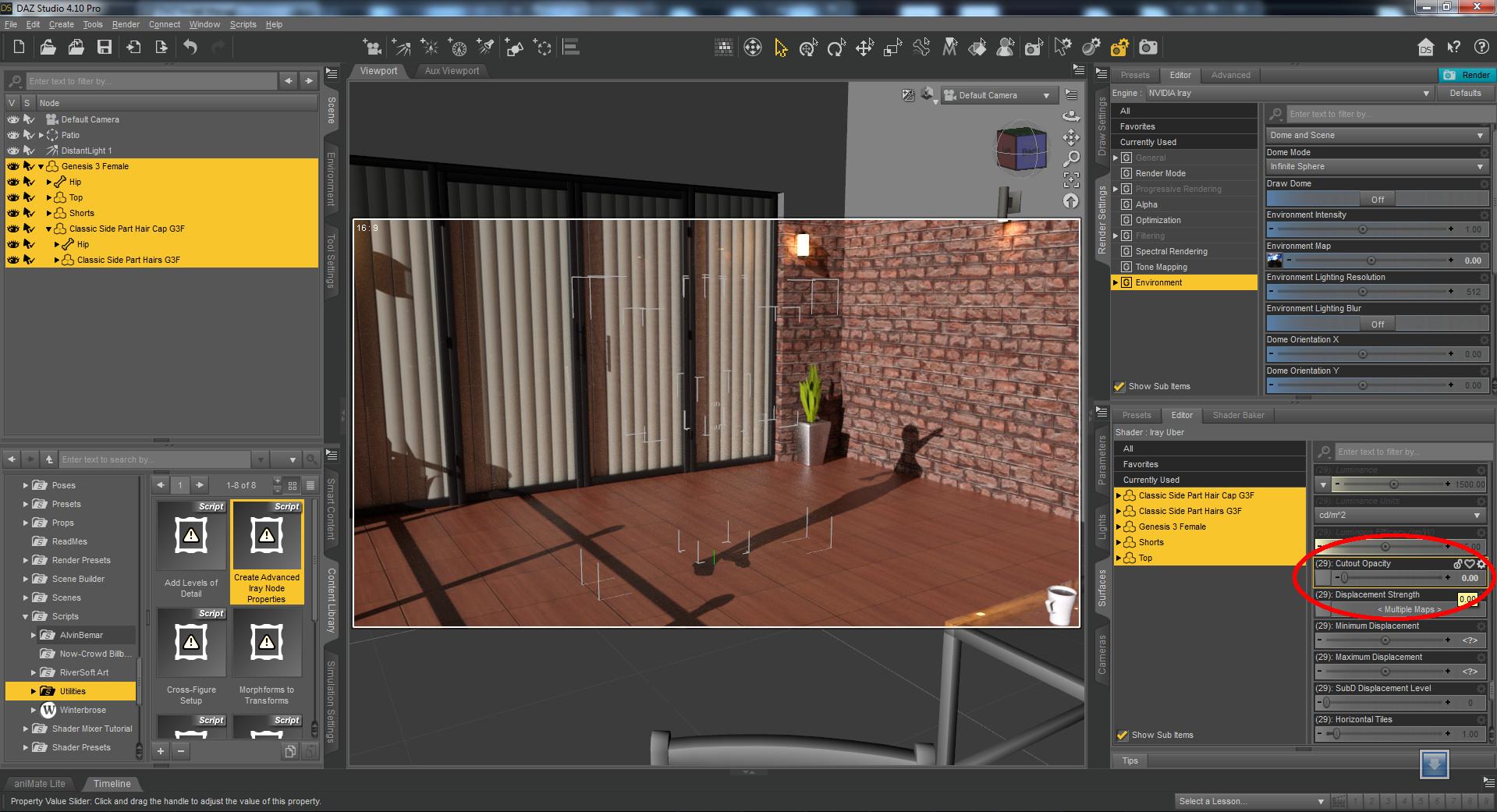Click the blue download arrow icon
1497x812 pixels.
pos(1434,764)
